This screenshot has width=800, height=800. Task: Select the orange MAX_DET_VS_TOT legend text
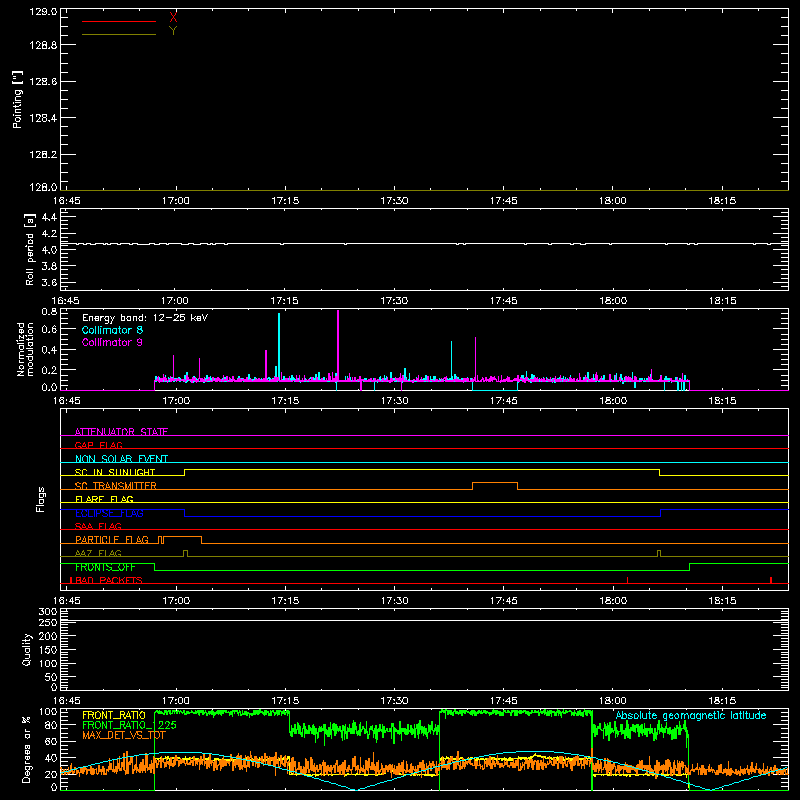[124, 735]
